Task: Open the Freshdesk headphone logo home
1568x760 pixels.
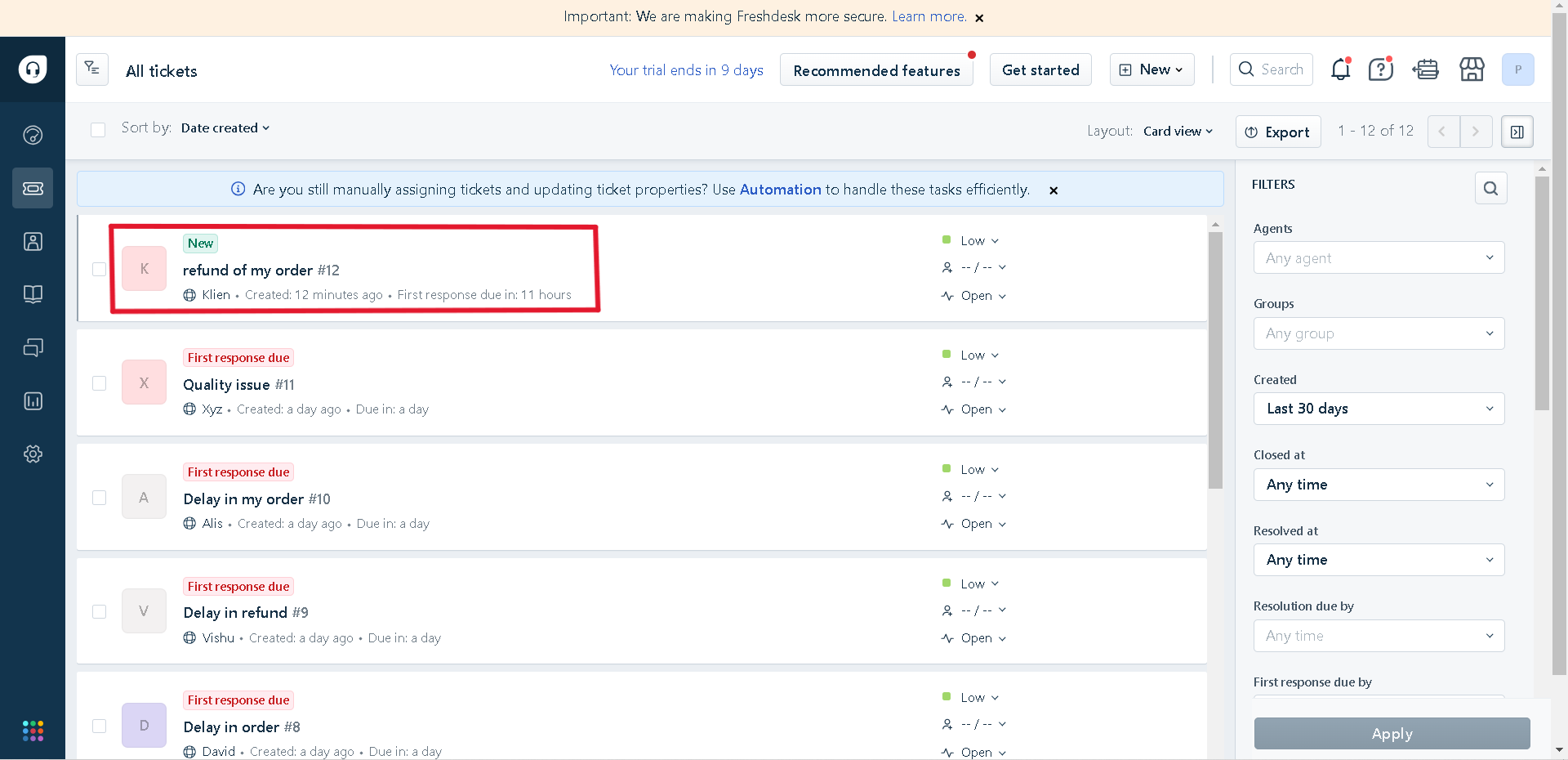Action: pos(33,69)
